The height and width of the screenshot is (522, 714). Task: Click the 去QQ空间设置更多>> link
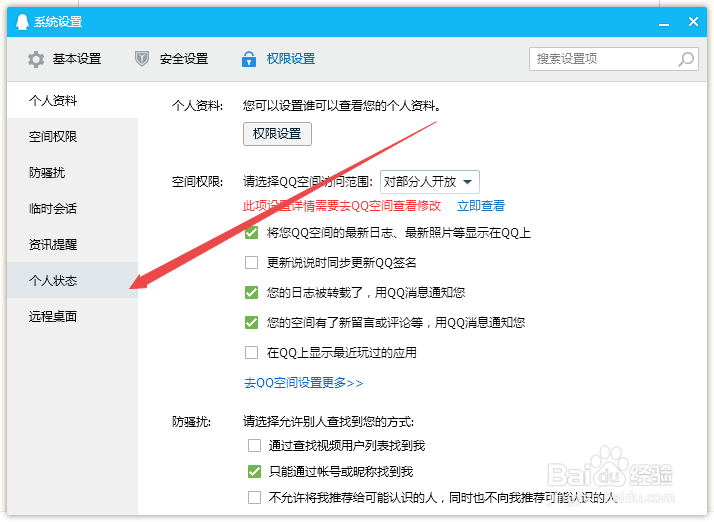point(303,383)
